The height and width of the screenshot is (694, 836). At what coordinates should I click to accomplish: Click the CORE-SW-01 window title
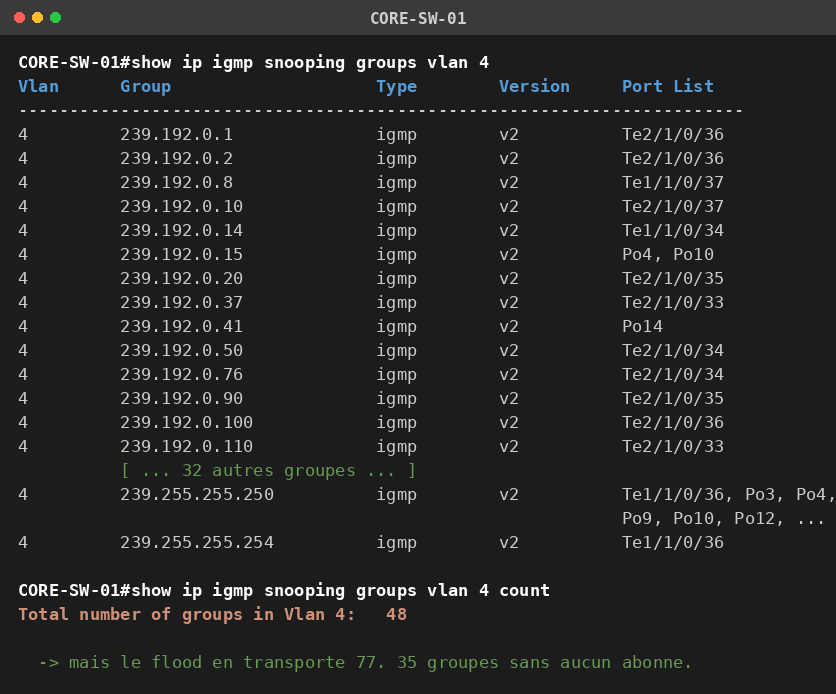pyautogui.click(x=418, y=18)
